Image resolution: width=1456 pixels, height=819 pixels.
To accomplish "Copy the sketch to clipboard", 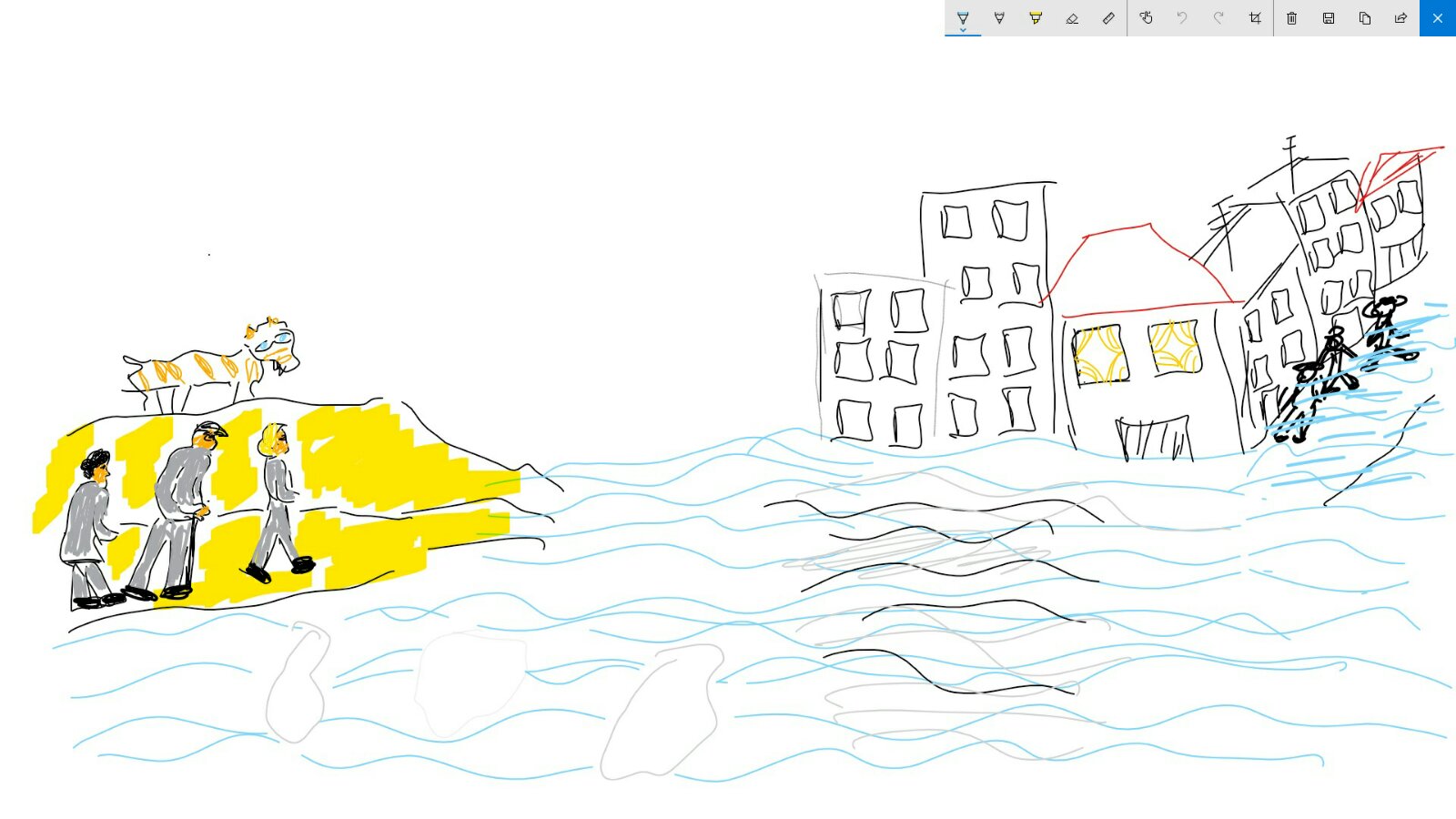I will click(1365, 18).
